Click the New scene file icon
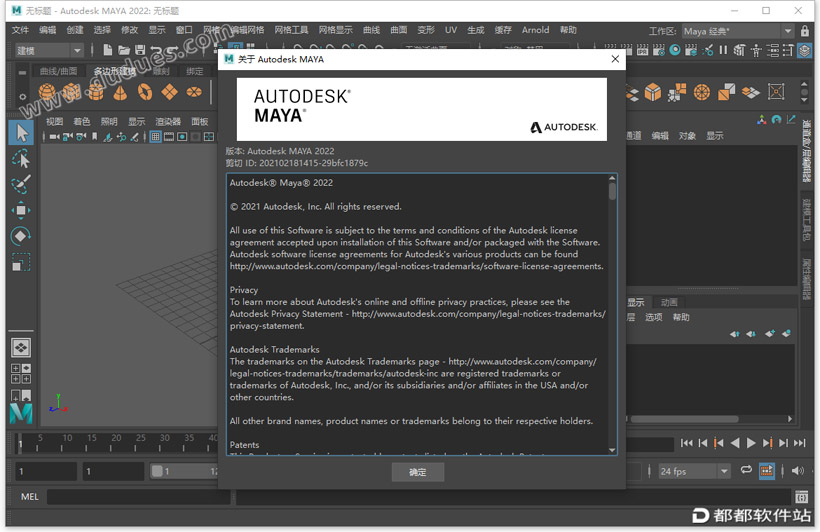Image resolution: width=820 pixels, height=532 pixels. [x=107, y=50]
